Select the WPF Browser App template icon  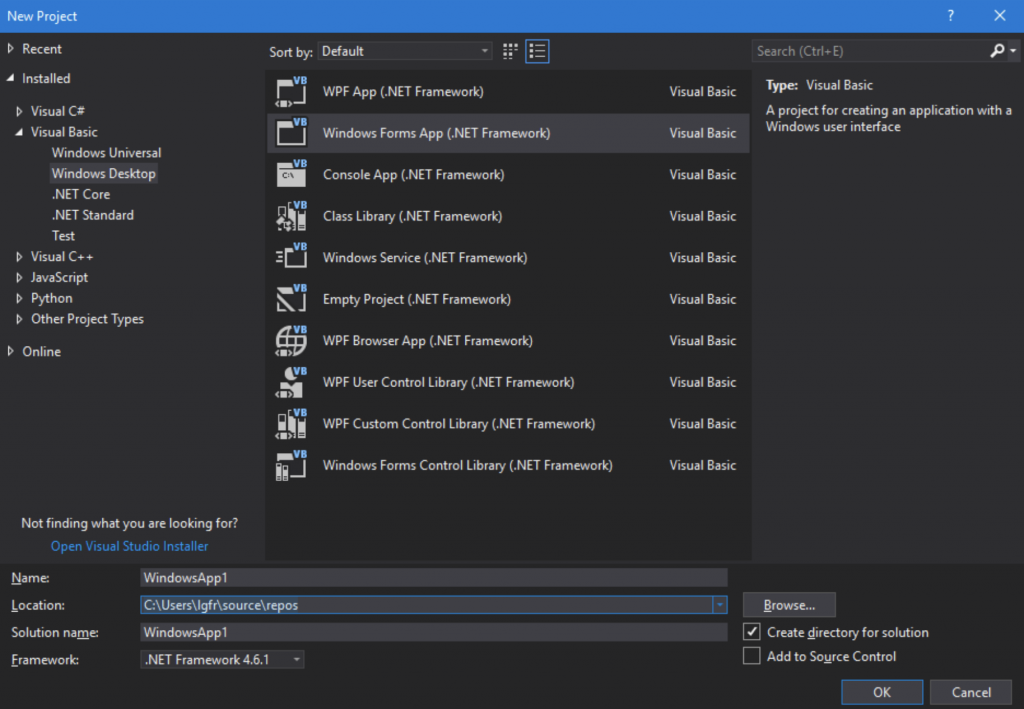click(290, 340)
